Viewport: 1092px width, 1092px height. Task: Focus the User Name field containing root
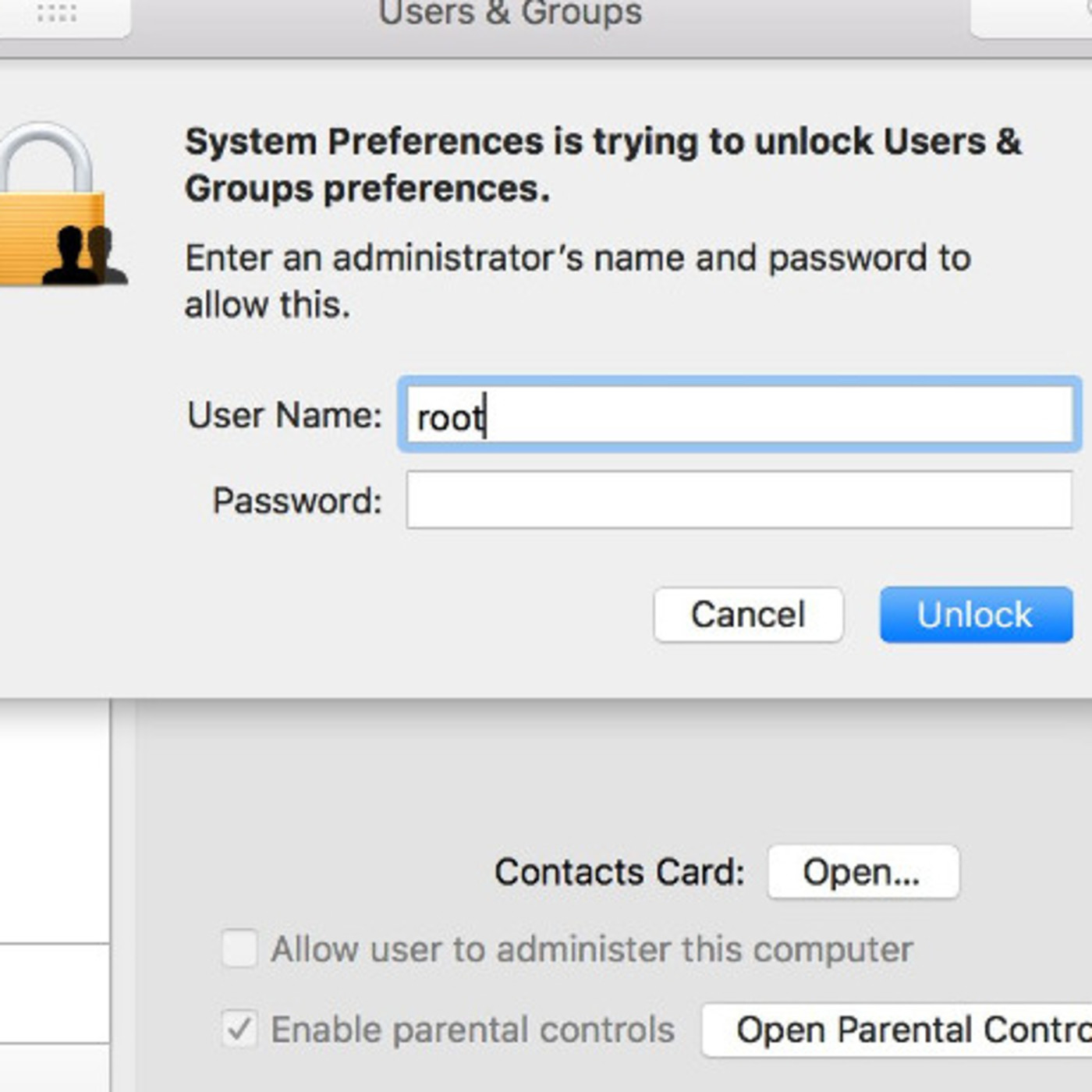click(x=739, y=416)
